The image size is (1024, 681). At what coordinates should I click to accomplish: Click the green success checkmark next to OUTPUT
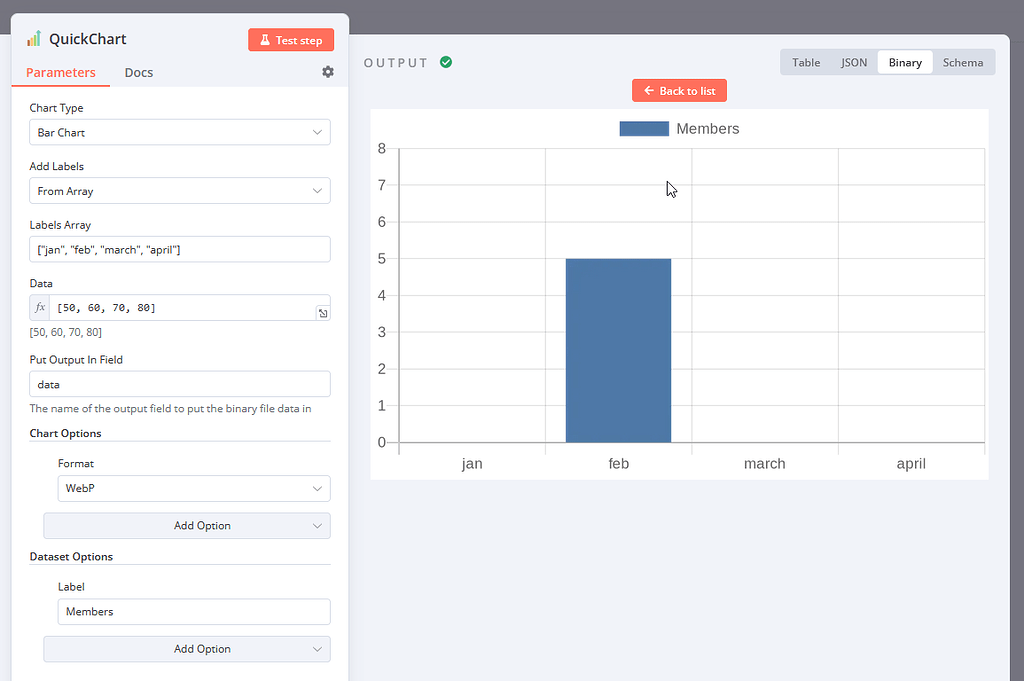pos(445,61)
